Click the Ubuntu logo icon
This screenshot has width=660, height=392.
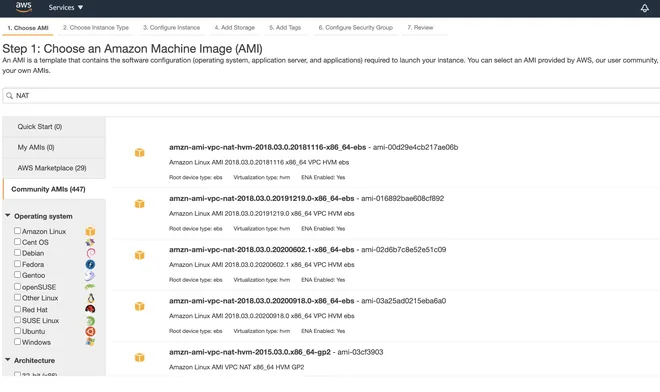[x=90, y=331]
